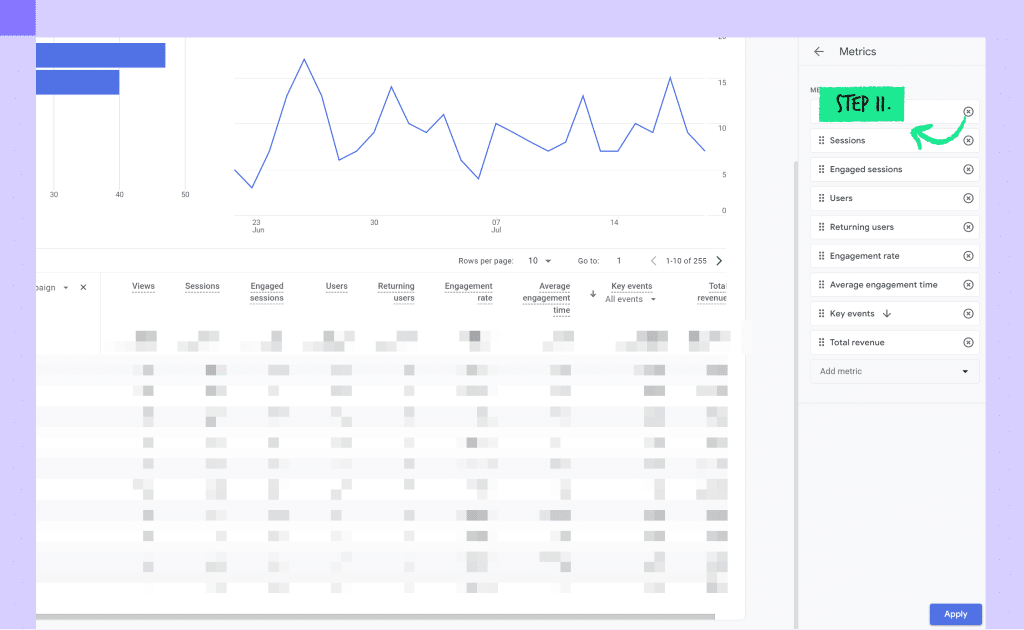Sort by Average engagement time column header
The image size is (1024, 630).
tap(546, 298)
